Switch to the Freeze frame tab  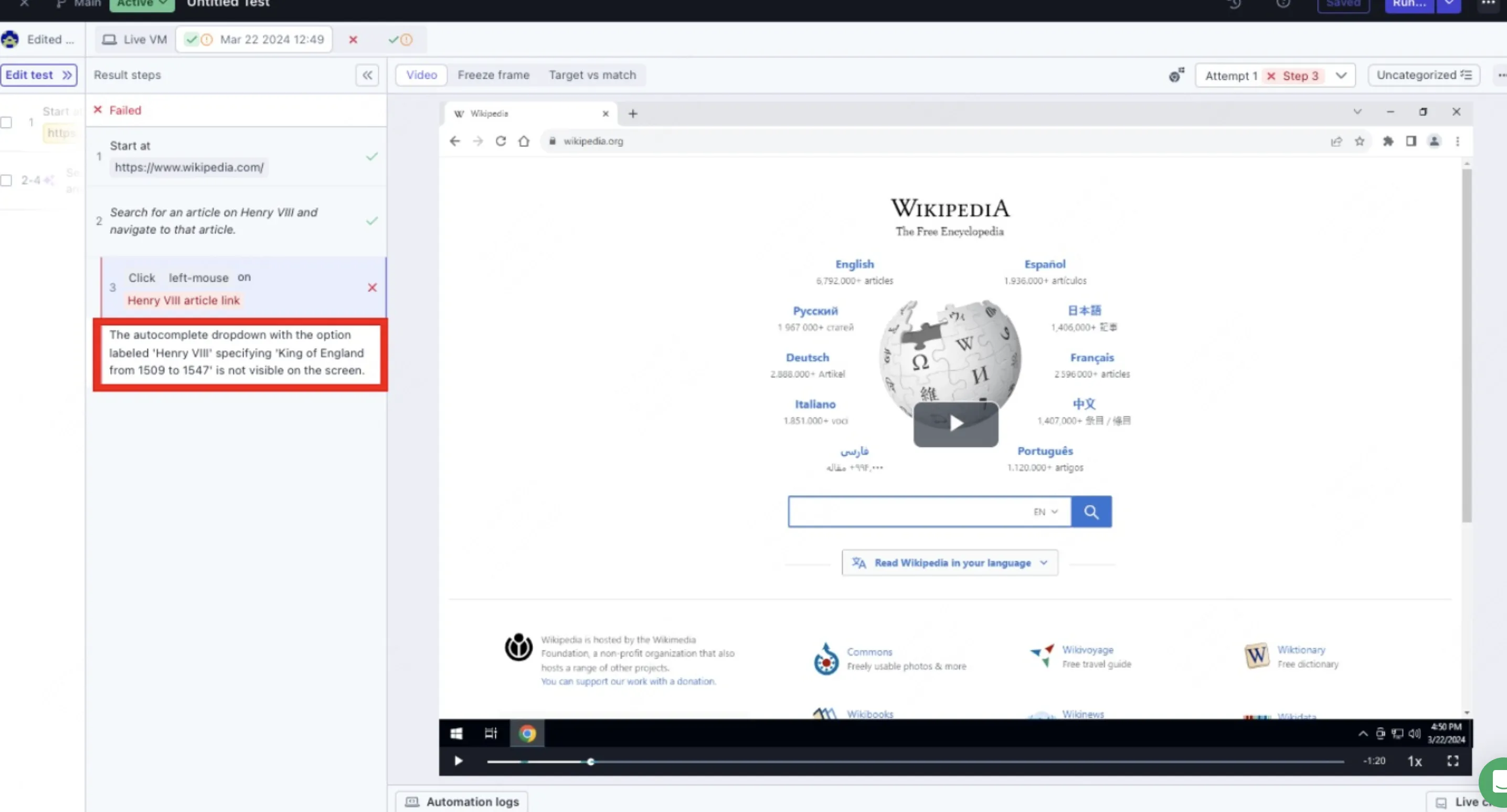pyautogui.click(x=493, y=75)
